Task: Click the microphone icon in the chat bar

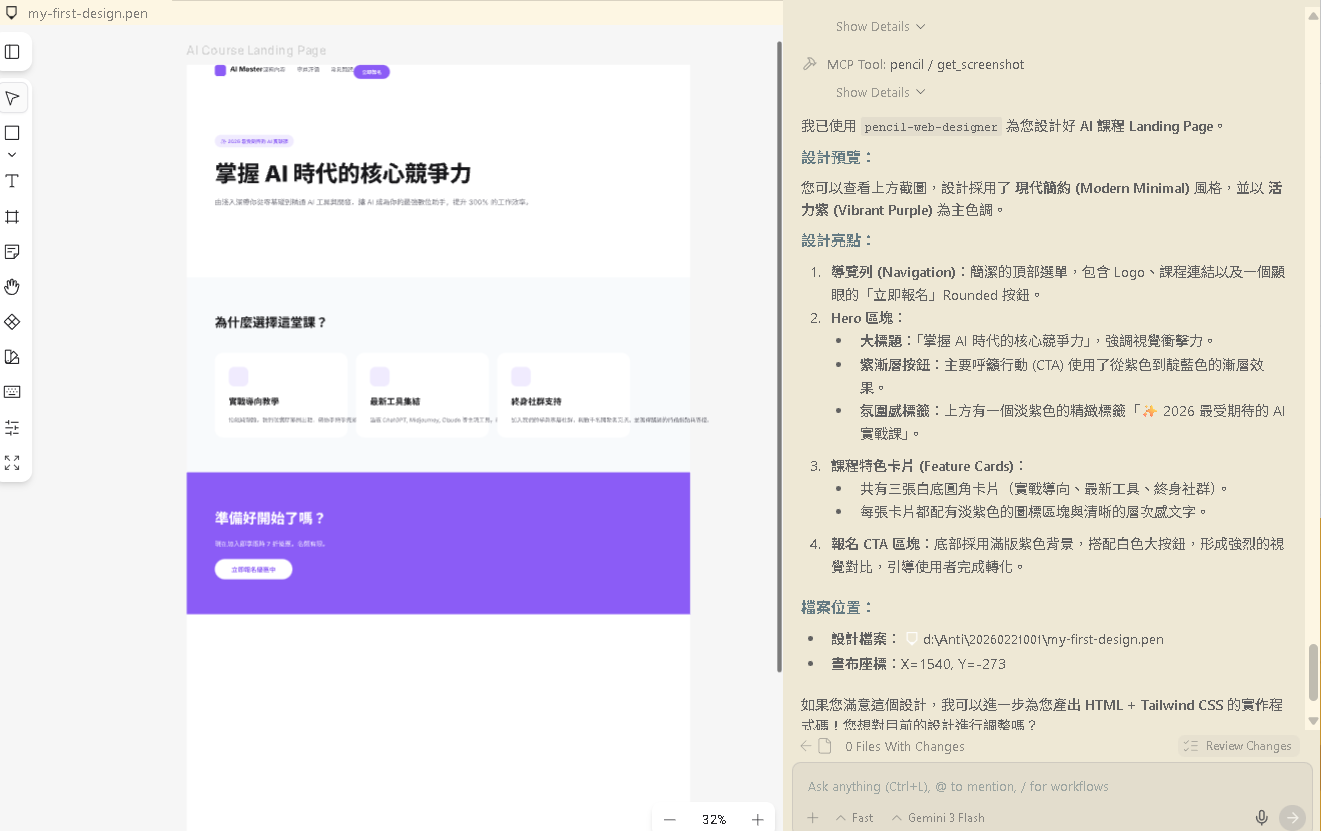Action: [1261, 817]
